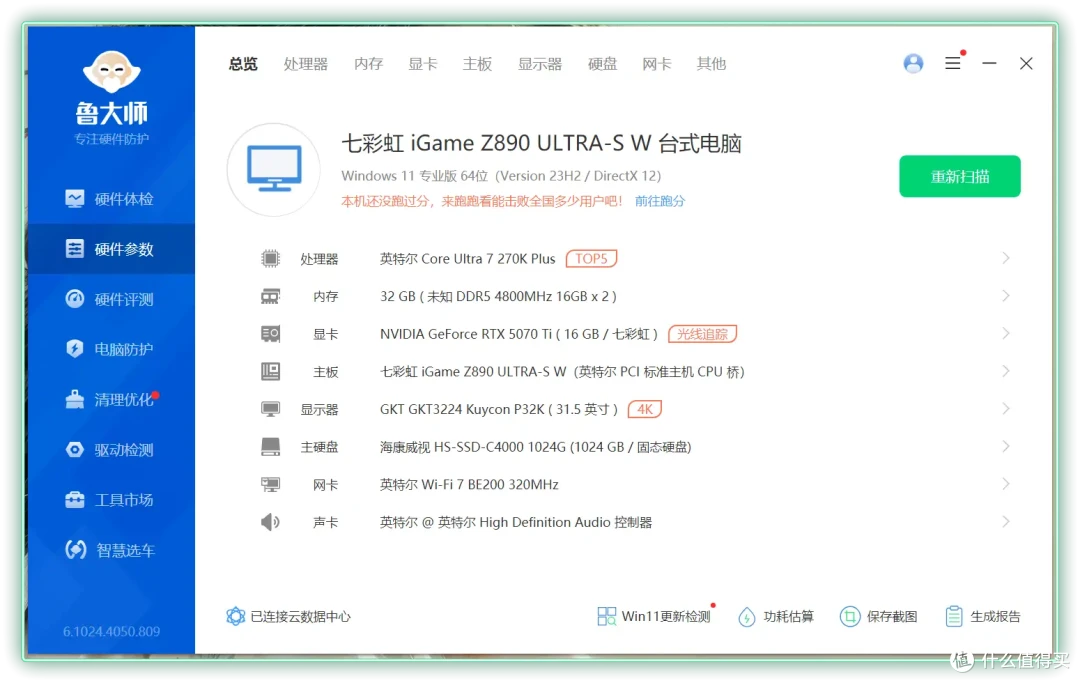The width and height of the screenshot is (1080, 683).
Task: Expand the 显示器 row chevron
Action: pyautogui.click(x=1006, y=409)
